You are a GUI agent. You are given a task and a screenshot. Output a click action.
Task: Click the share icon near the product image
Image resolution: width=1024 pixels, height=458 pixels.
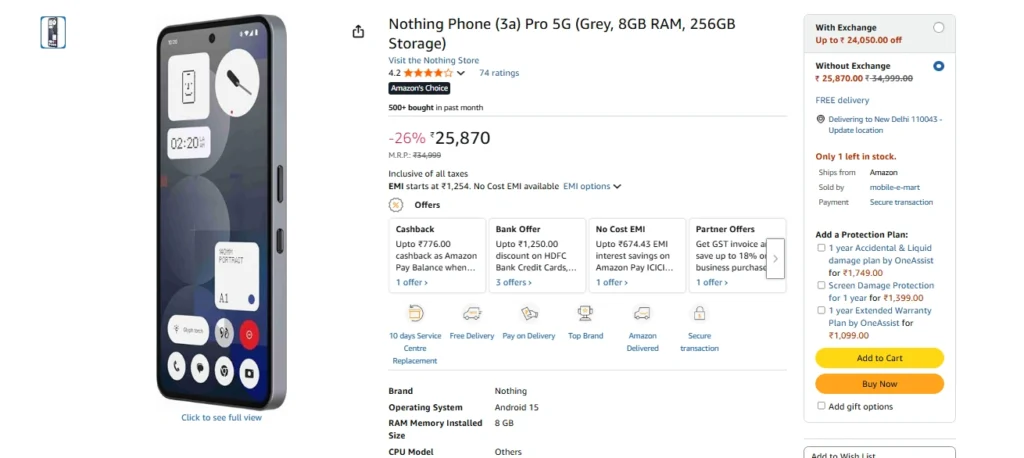tap(358, 32)
